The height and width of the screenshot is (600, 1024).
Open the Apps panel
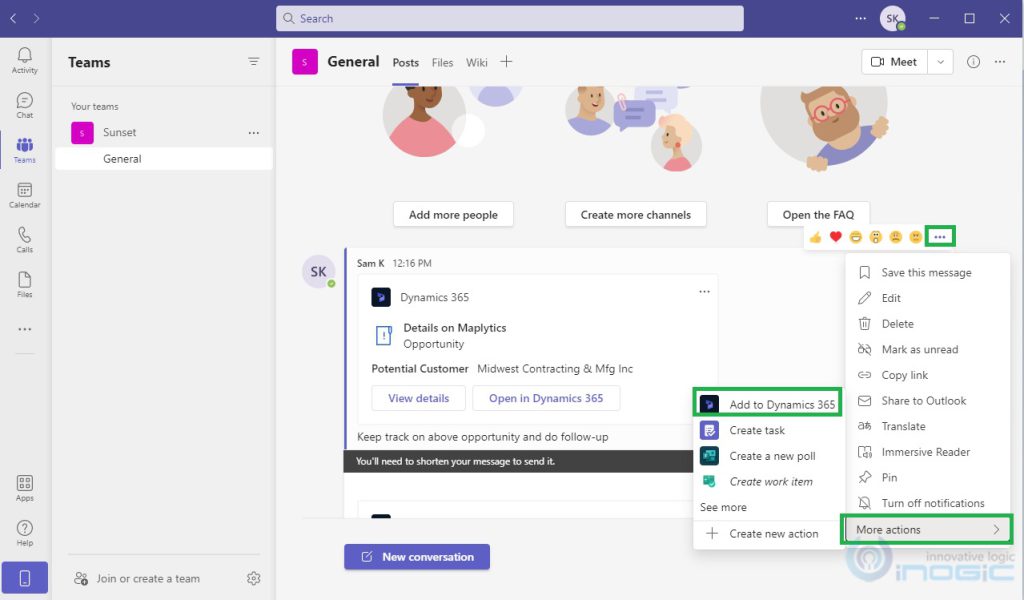click(x=25, y=487)
